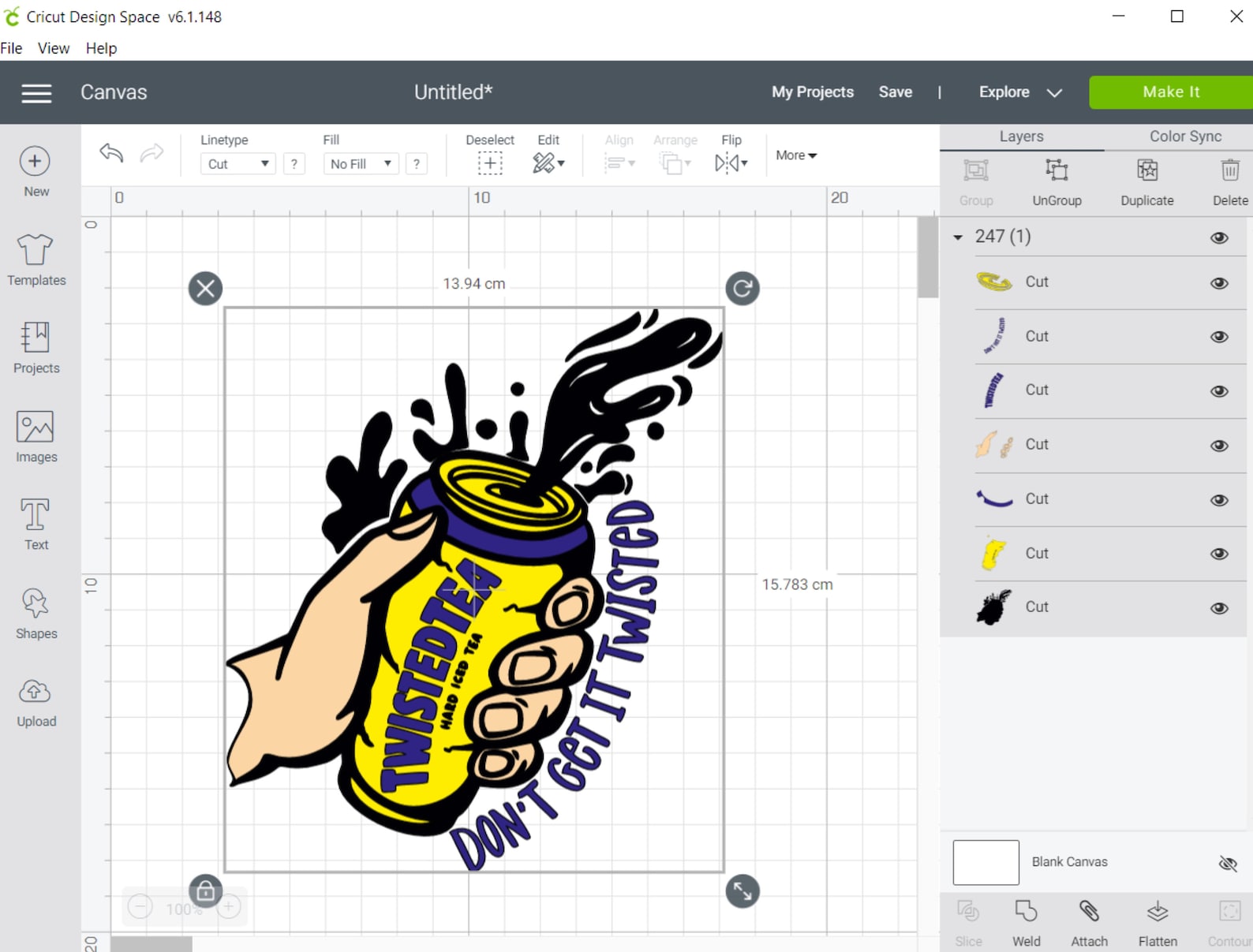Screen dimensions: 1253x952
Task: Hide the black splash Cut layer
Action: (1219, 607)
